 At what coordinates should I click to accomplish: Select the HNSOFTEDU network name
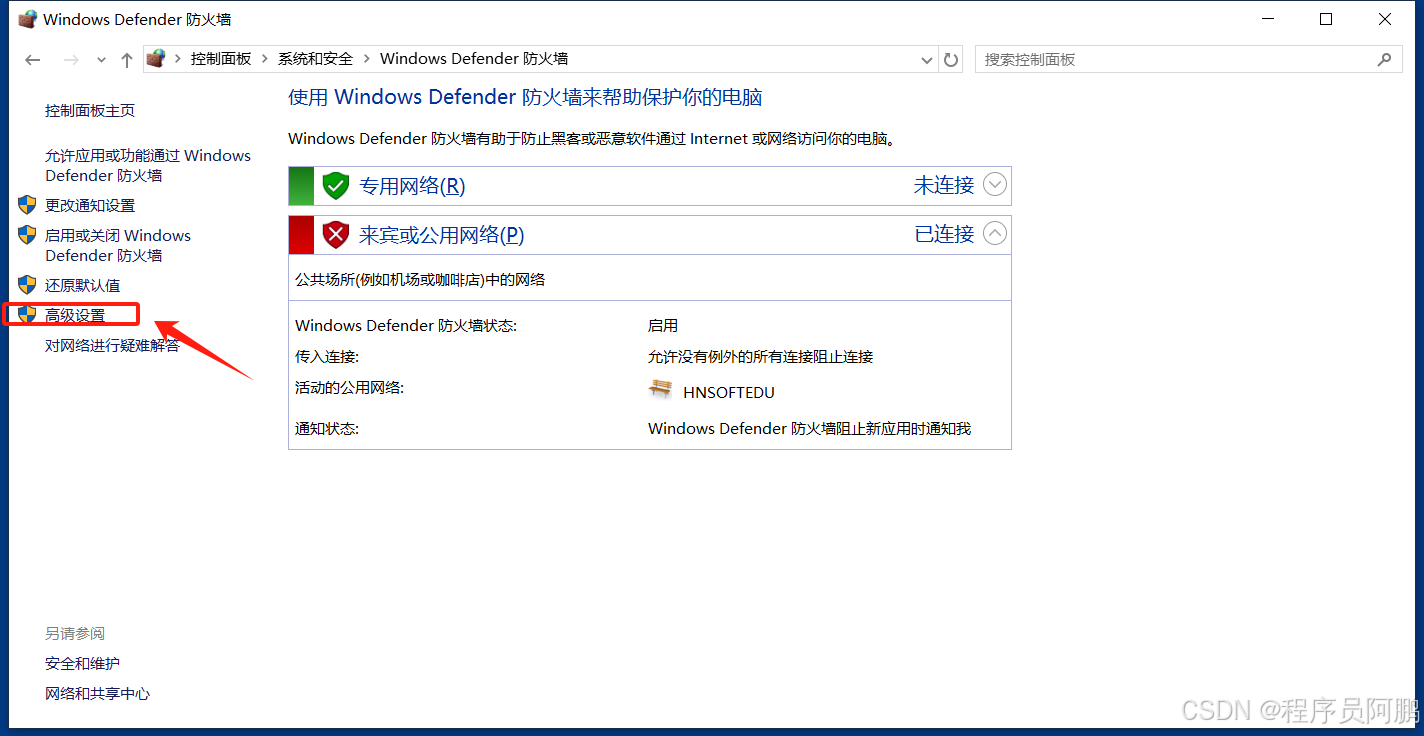(729, 393)
